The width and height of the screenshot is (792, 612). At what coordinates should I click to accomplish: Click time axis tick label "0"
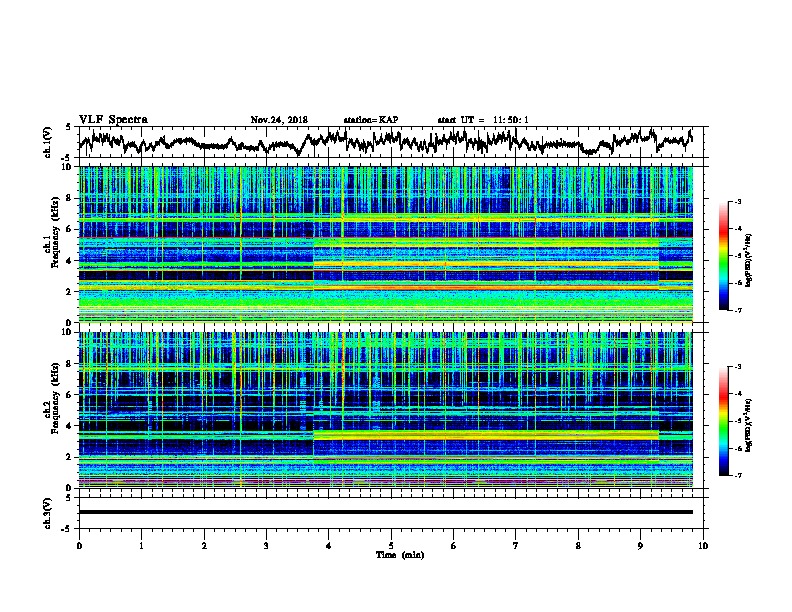click(x=79, y=546)
